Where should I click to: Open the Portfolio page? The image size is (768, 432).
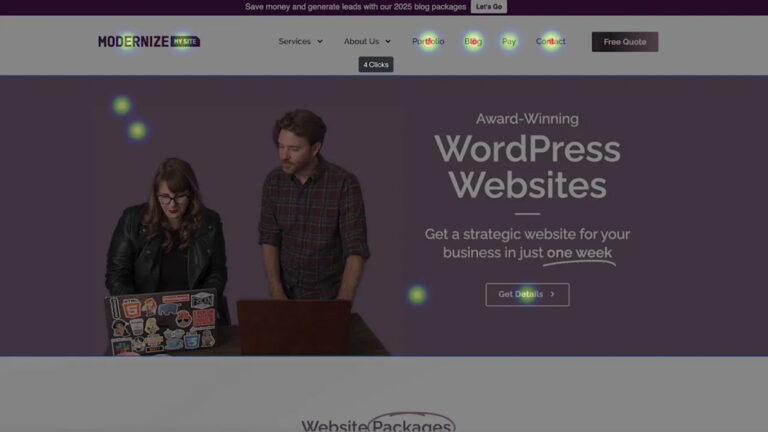click(428, 41)
